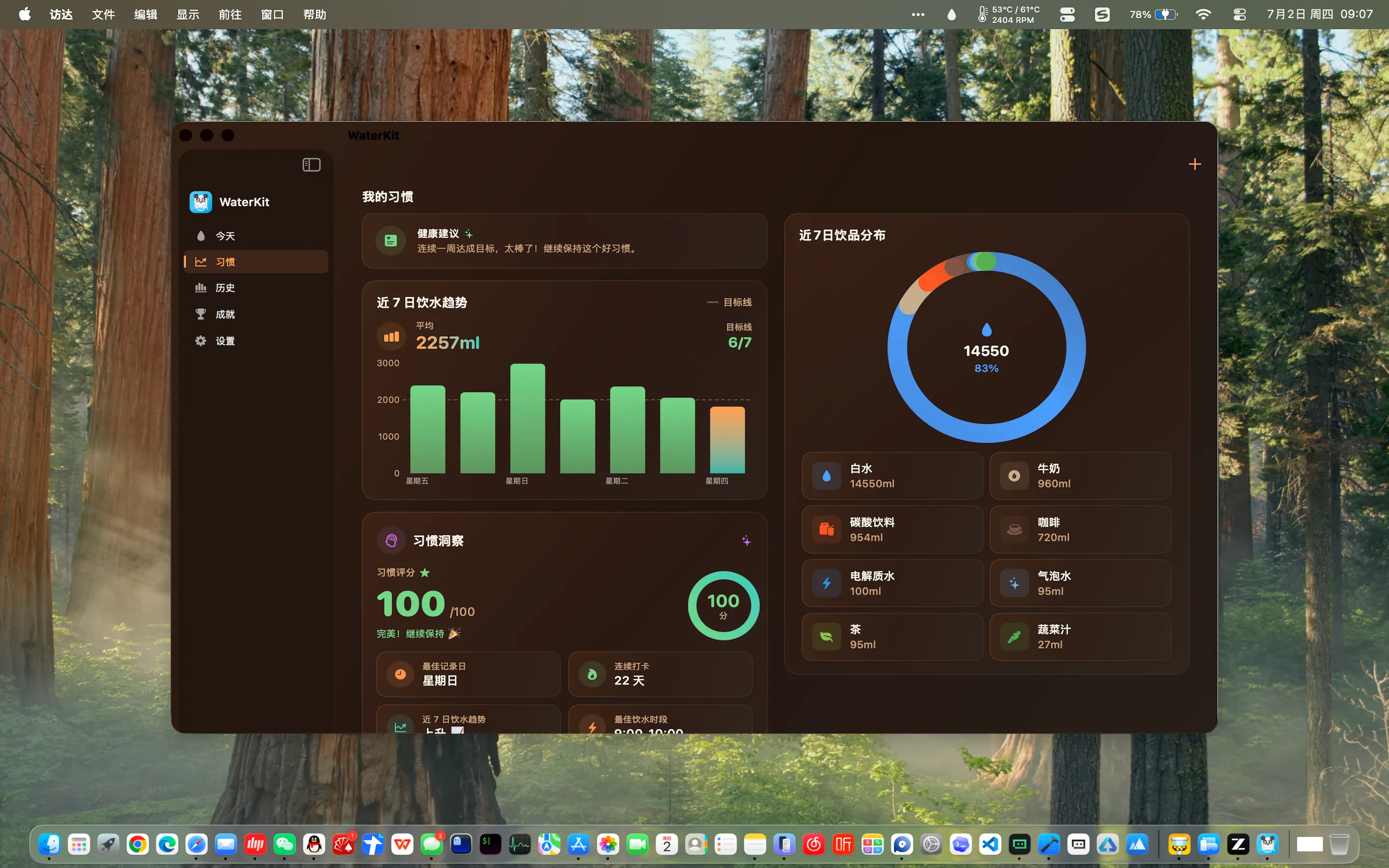The image size is (1389, 868).
Task: Select the 咖啡 720ml drink card
Action: click(1080, 529)
